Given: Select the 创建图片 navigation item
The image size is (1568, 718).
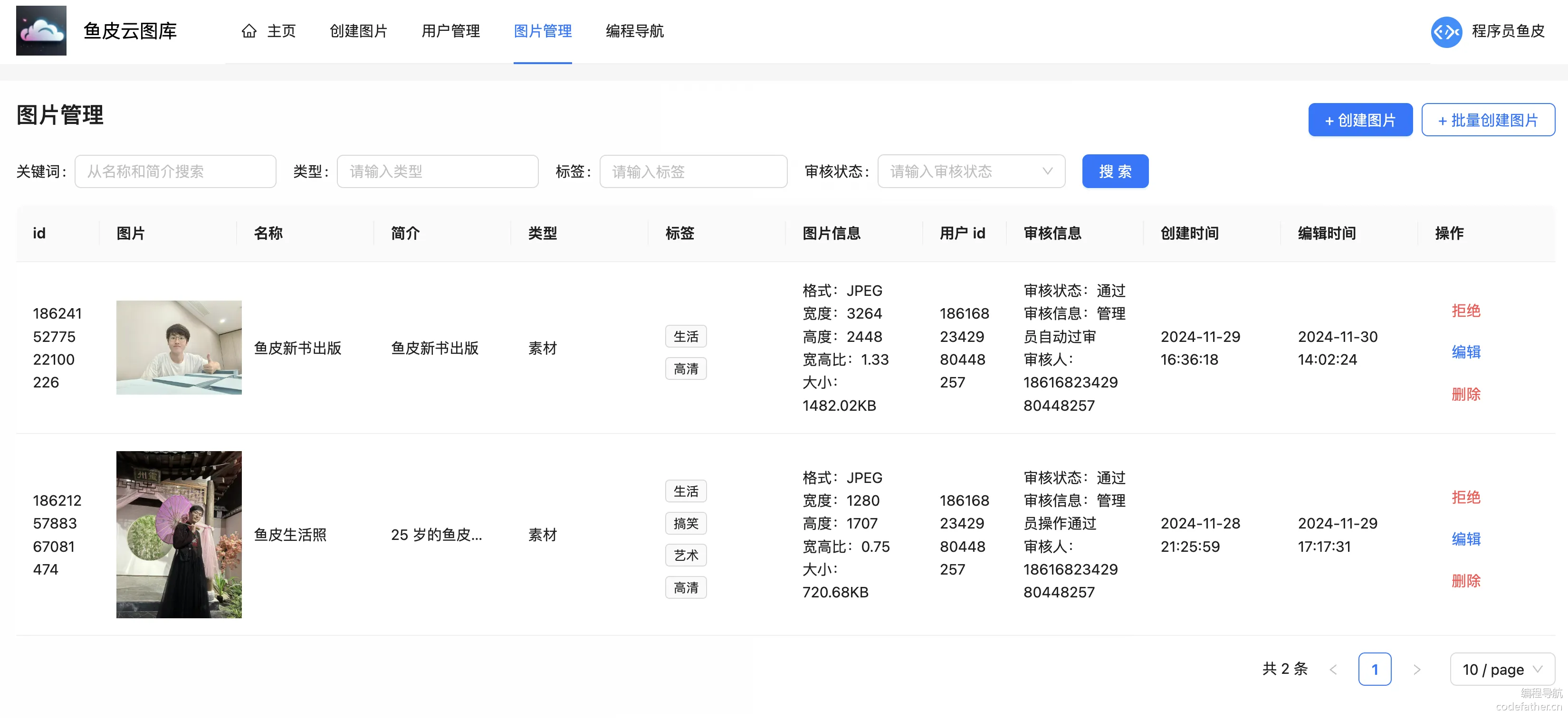Looking at the screenshot, I should (x=359, y=31).
